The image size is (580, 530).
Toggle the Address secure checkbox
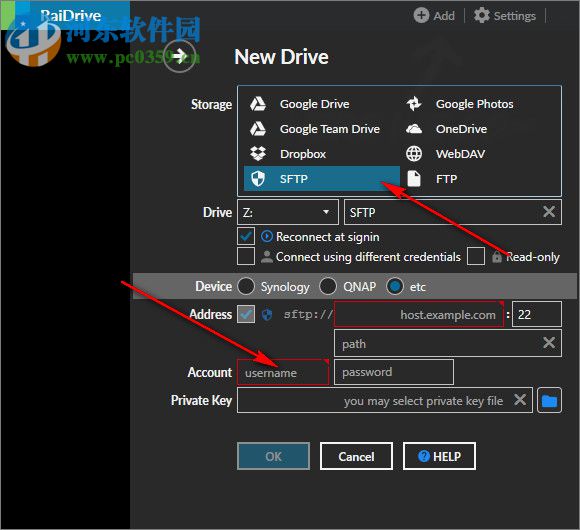(x=246, y=314)
